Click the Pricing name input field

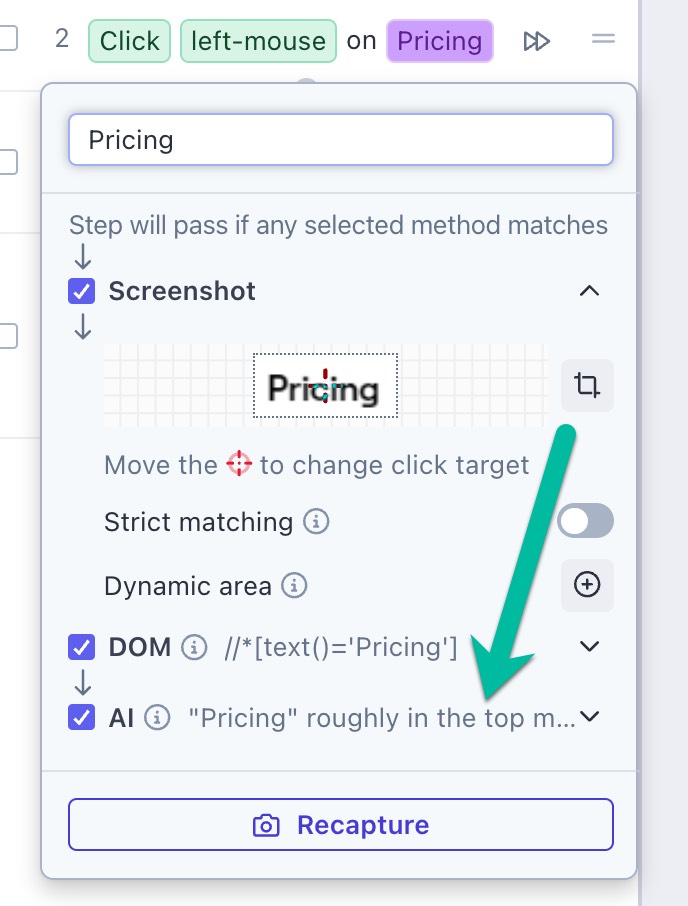[x=341, y=139]
